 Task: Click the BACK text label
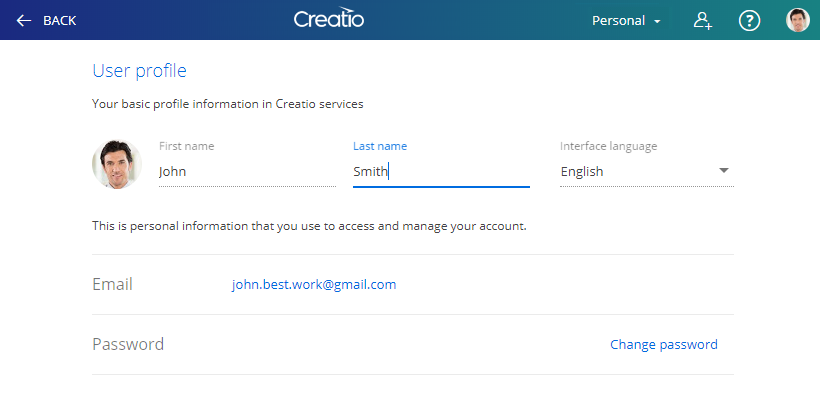click(x=60, y=20)
